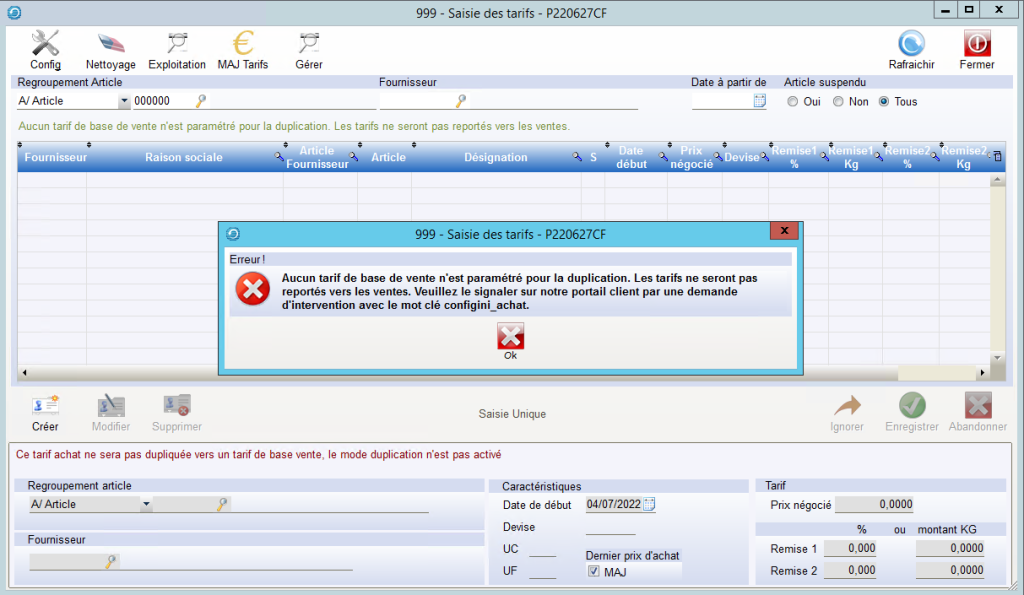The image size is (1024, 595).
Task: Select the Oui radio button
Action: 793,102
